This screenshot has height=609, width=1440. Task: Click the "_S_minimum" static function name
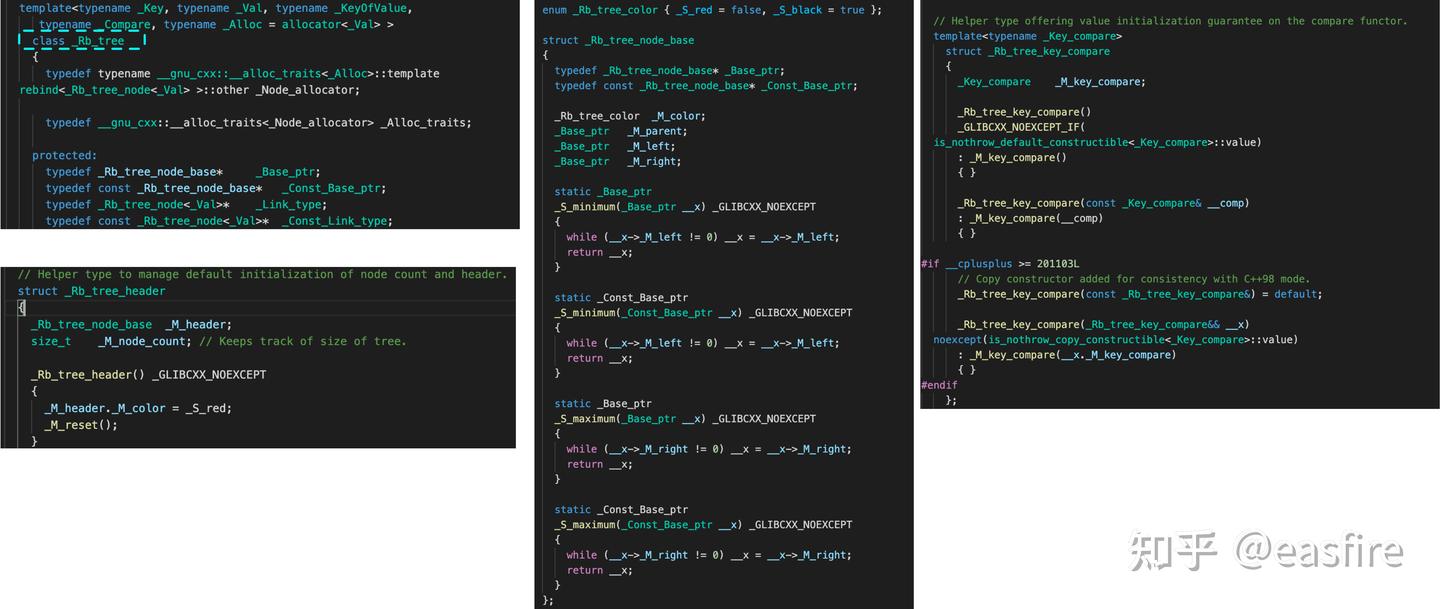(583, 206)
